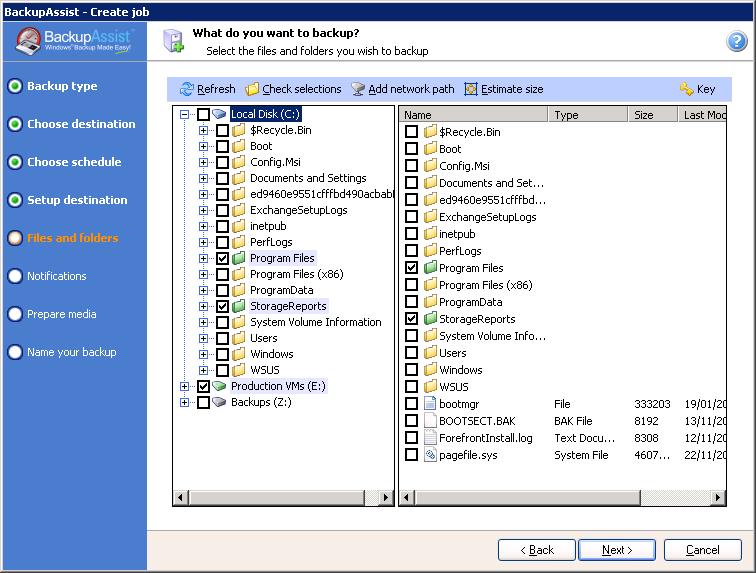Click the BOOTSECT.BAK file icon
Image resolution: width=756 pixels, height=573 pixels.
click(x=430, y=421)
